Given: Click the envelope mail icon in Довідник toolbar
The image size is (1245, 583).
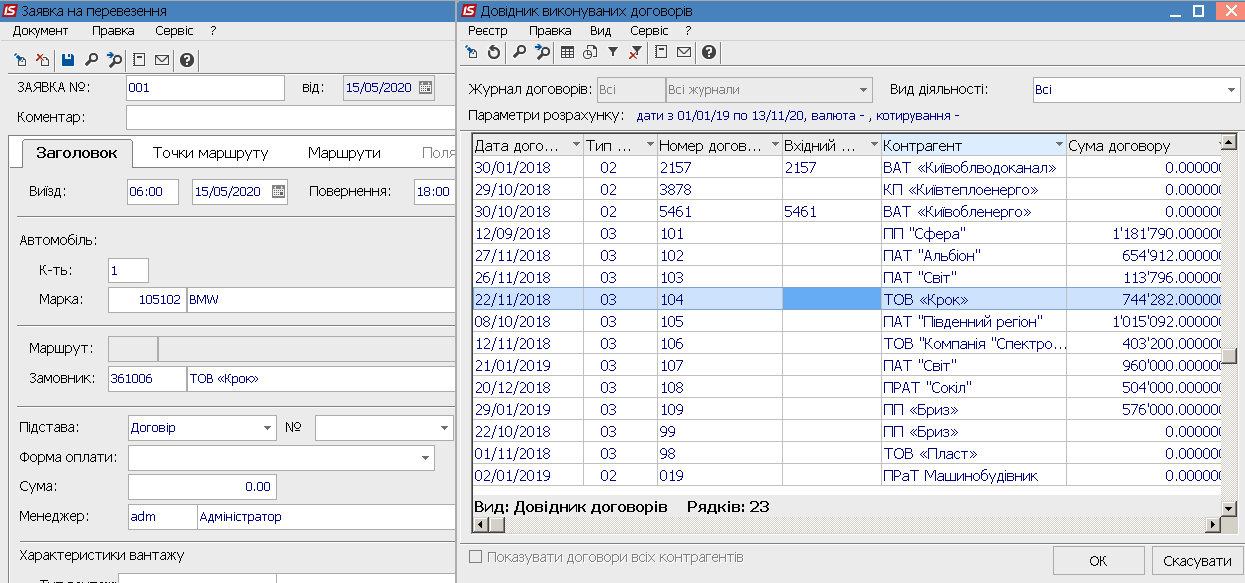Looking at the screenshot, I should coord(684,52).
